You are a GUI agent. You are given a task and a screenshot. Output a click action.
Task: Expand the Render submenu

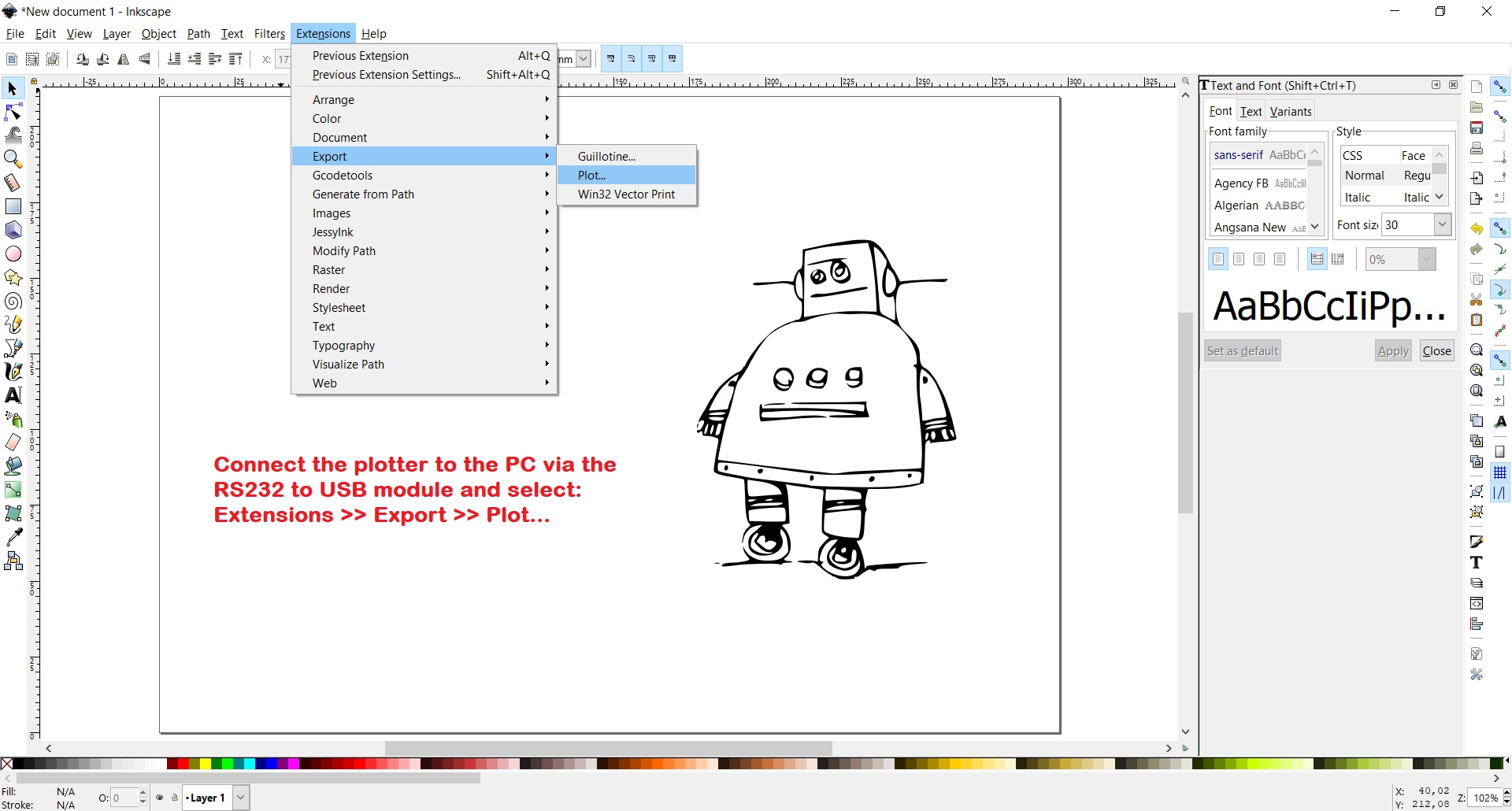[424, 289]
